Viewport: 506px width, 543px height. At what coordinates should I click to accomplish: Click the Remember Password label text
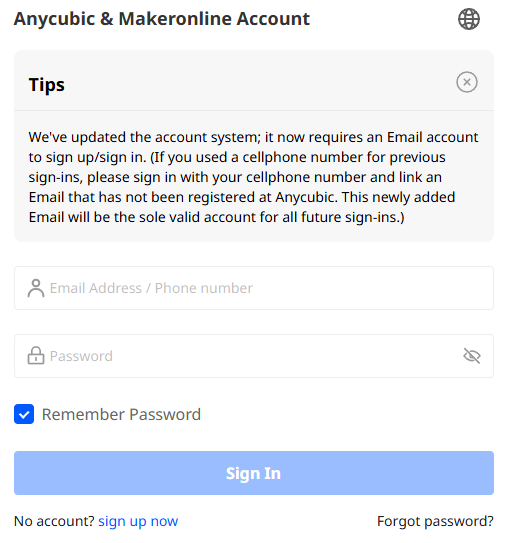(121, 415)
